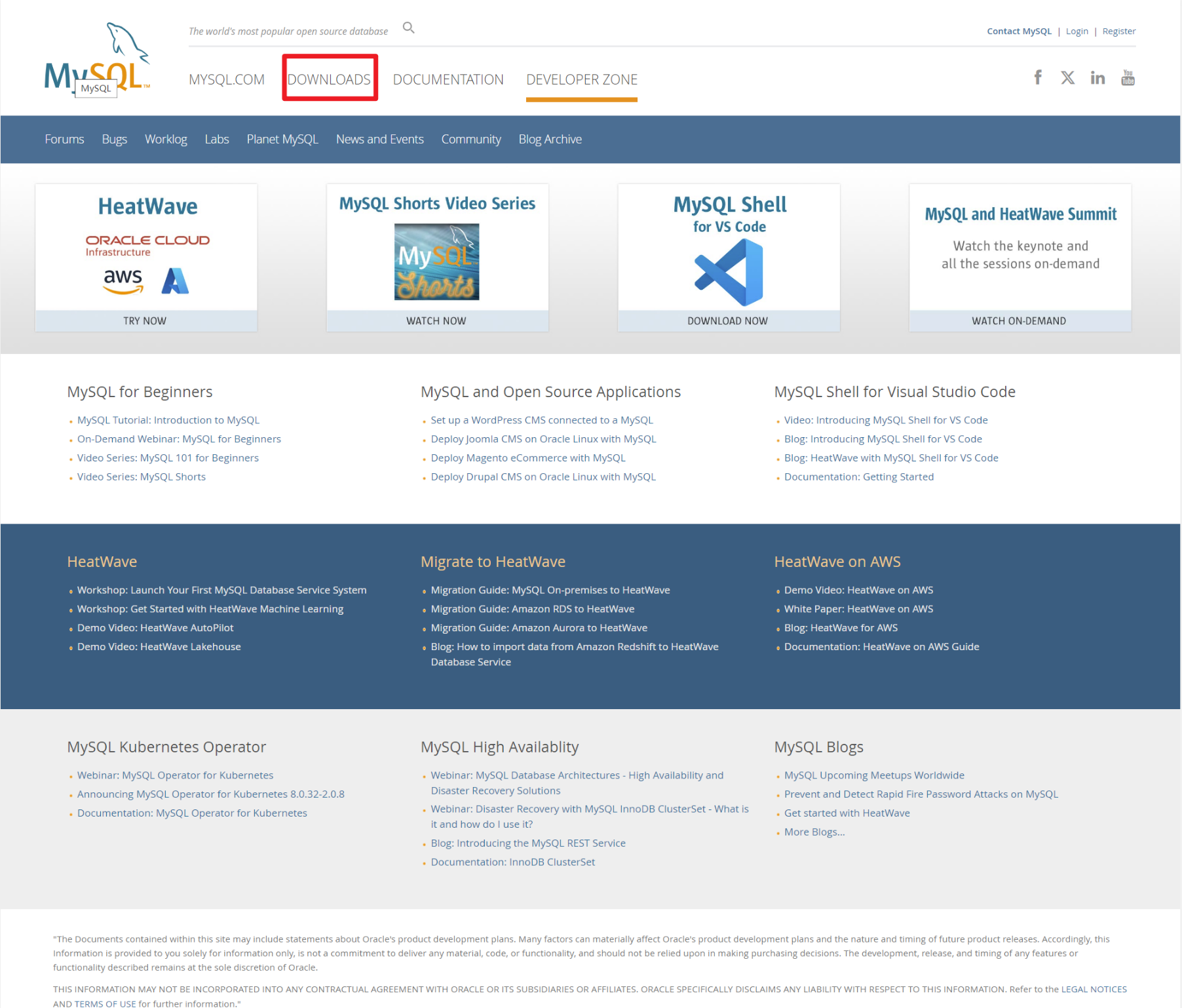Open Blog: HeatWave with MySQL Shell link
Screen dimensions: 1182x1008
(x=891, y=458)
